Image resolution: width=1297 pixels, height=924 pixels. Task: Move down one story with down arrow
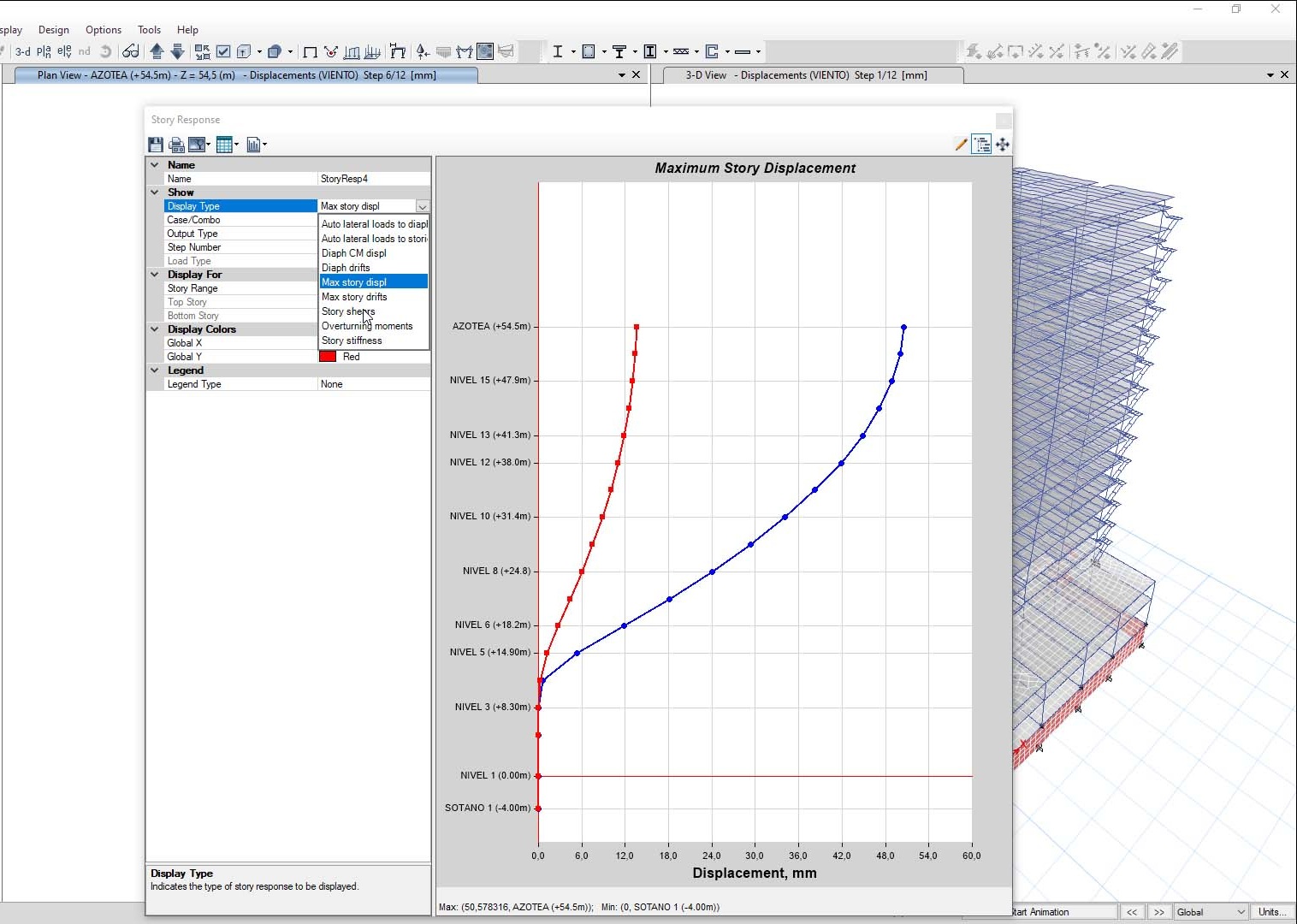[177, 51]
